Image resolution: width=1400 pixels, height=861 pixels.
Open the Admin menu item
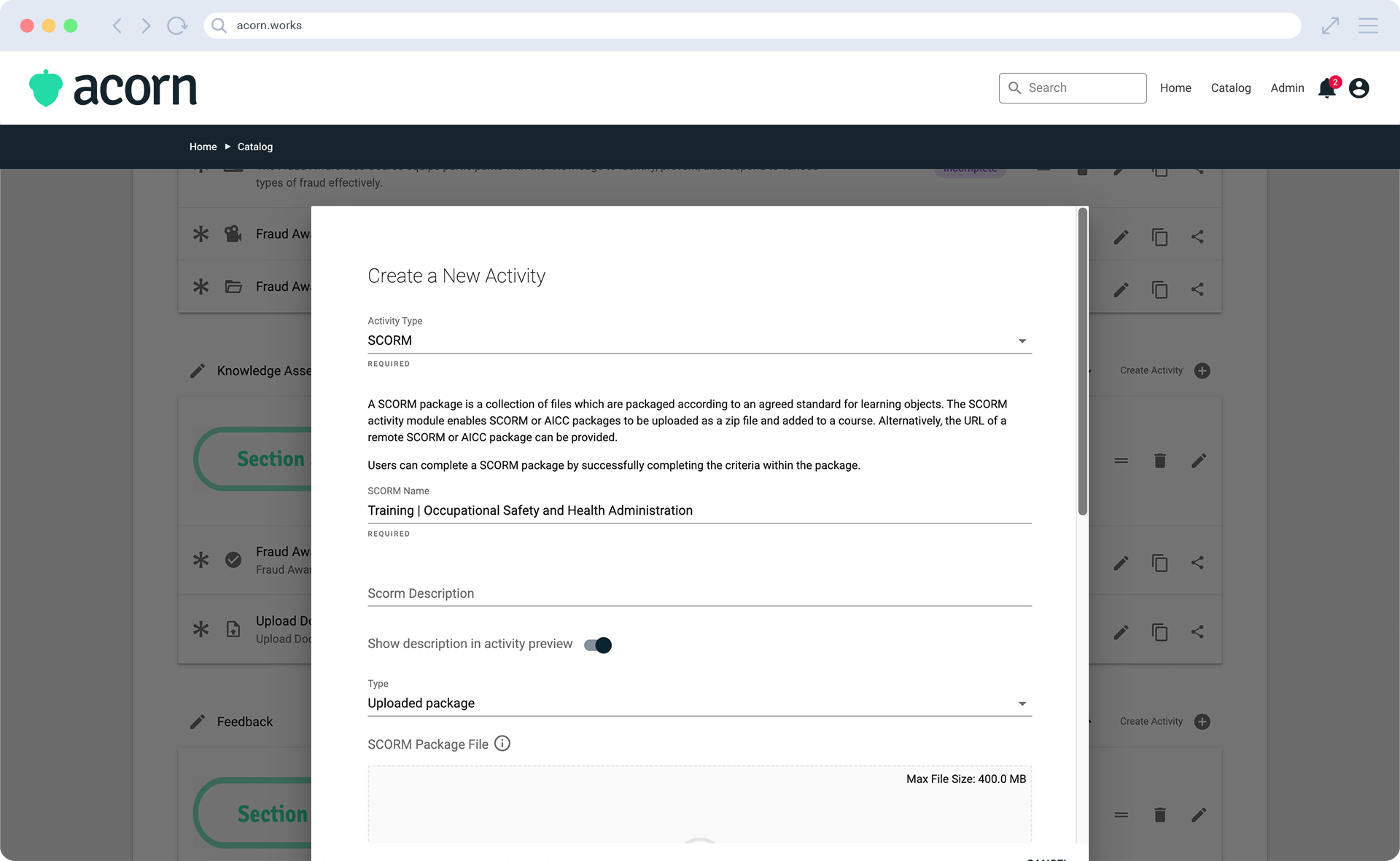pos(1287,87)
